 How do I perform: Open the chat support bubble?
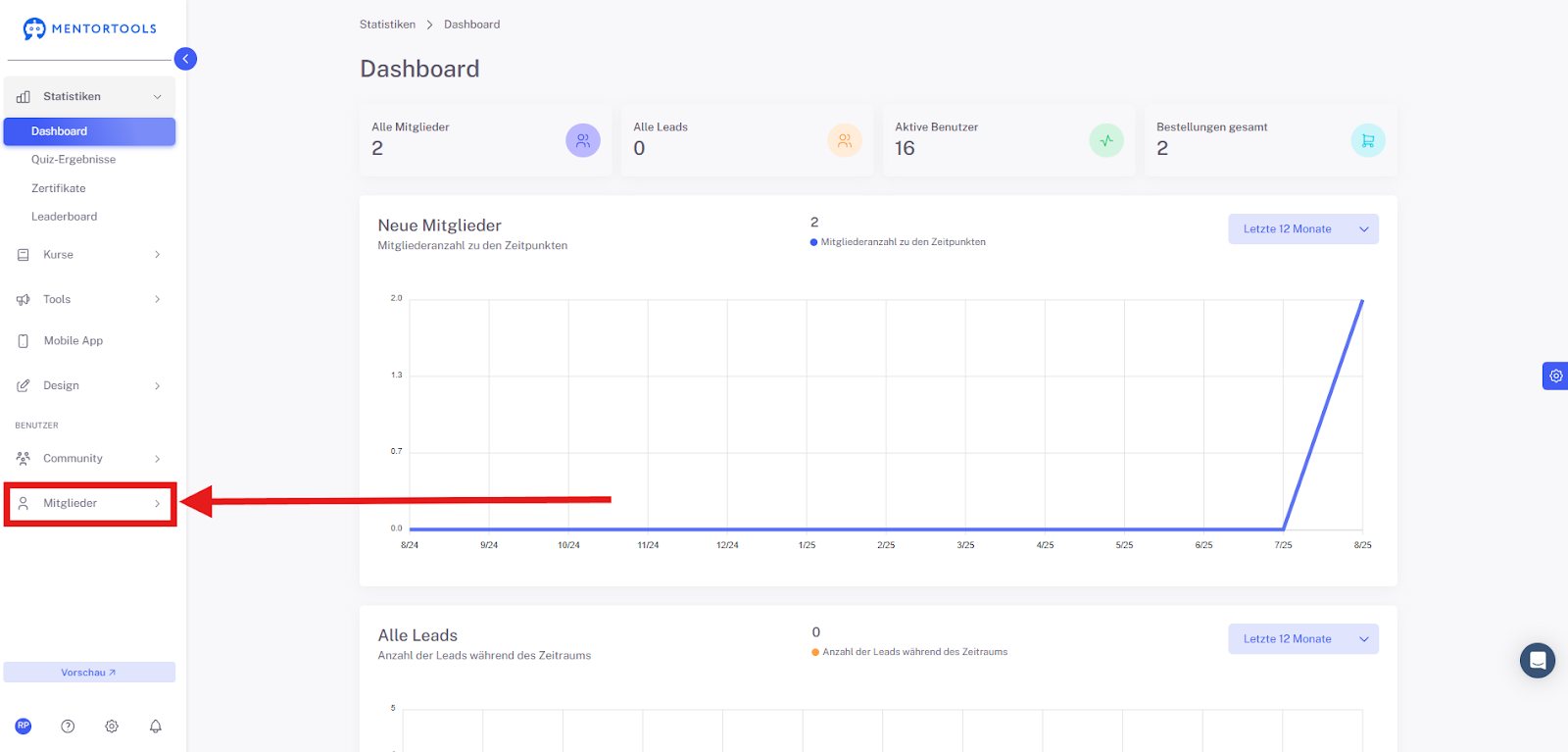coord(1538,661)
